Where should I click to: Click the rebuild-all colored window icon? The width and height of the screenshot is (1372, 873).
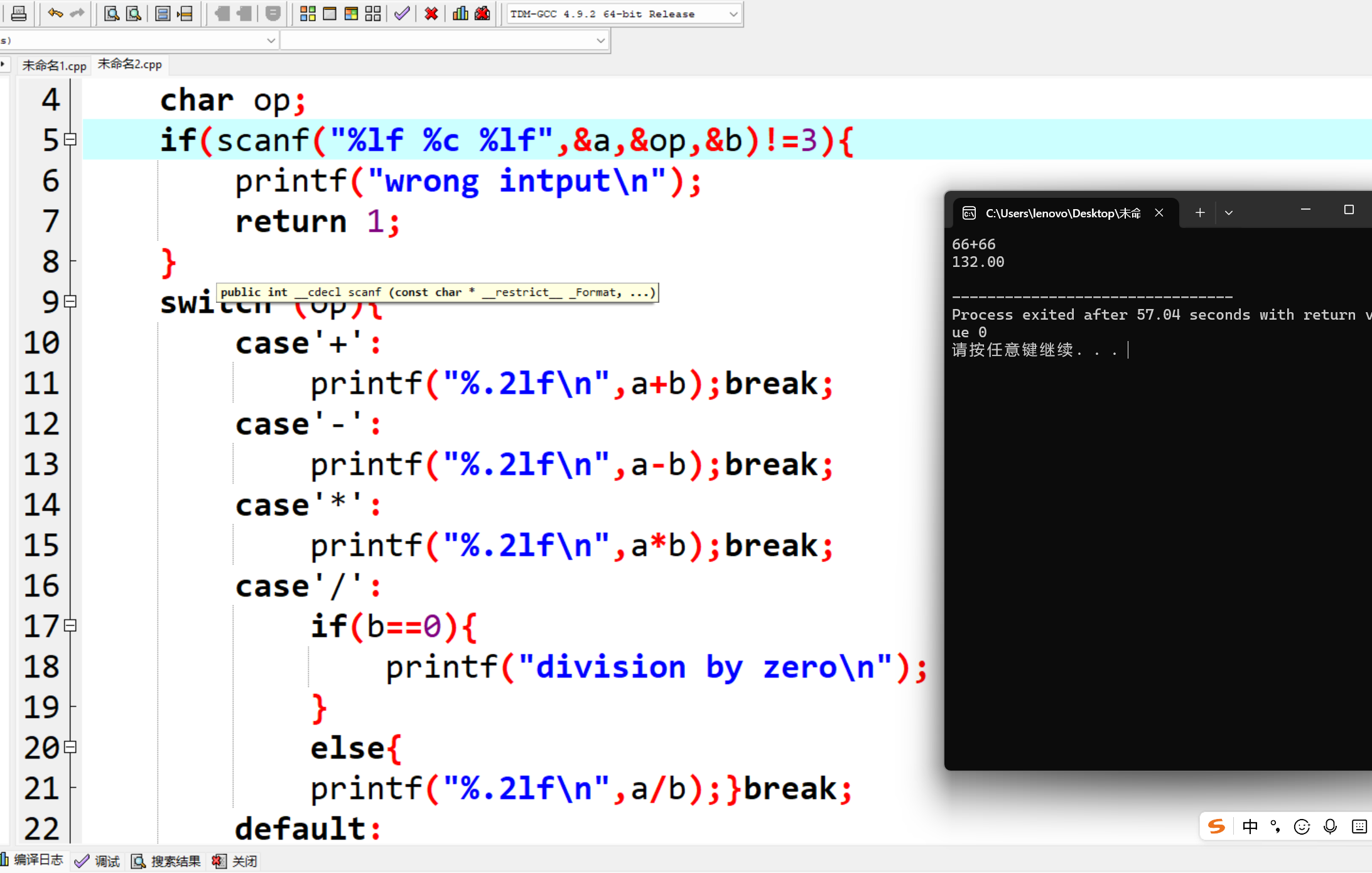351,13
